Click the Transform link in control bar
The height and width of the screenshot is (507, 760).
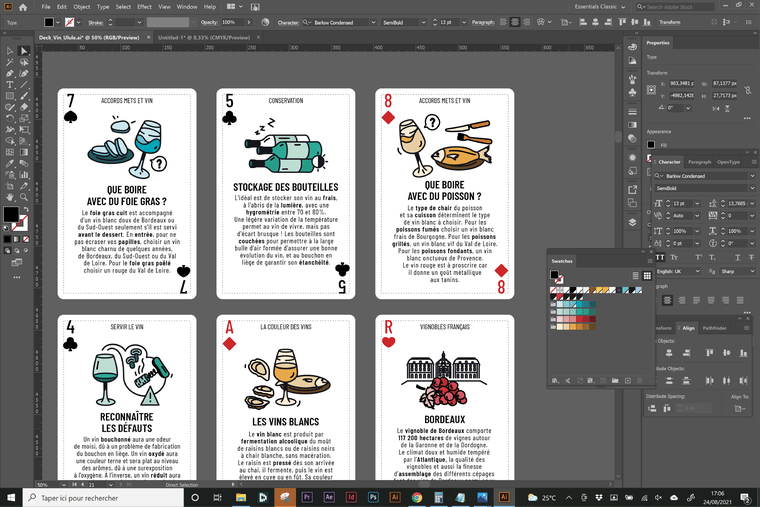669,22
